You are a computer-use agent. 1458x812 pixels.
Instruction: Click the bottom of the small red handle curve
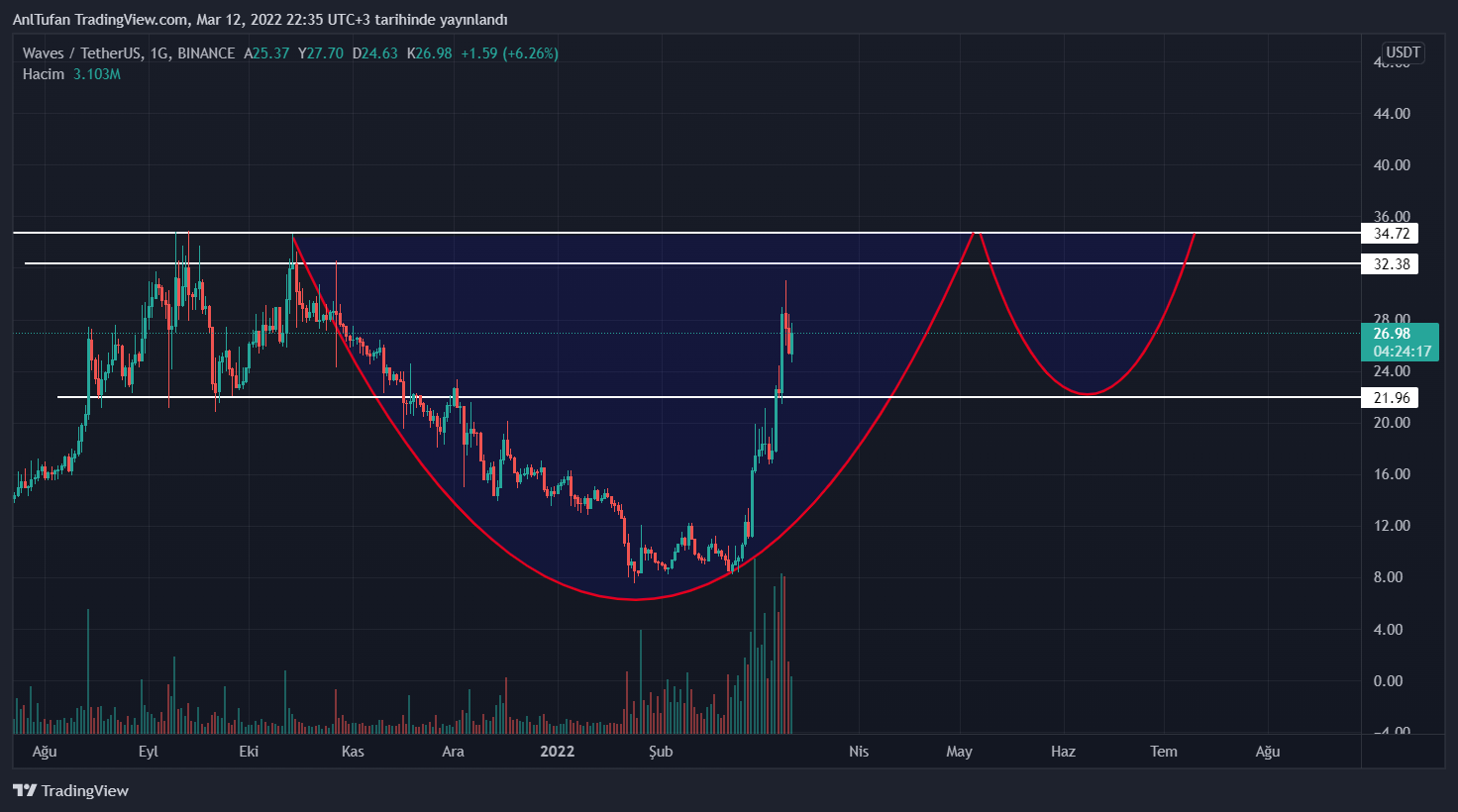[1088, 394]
